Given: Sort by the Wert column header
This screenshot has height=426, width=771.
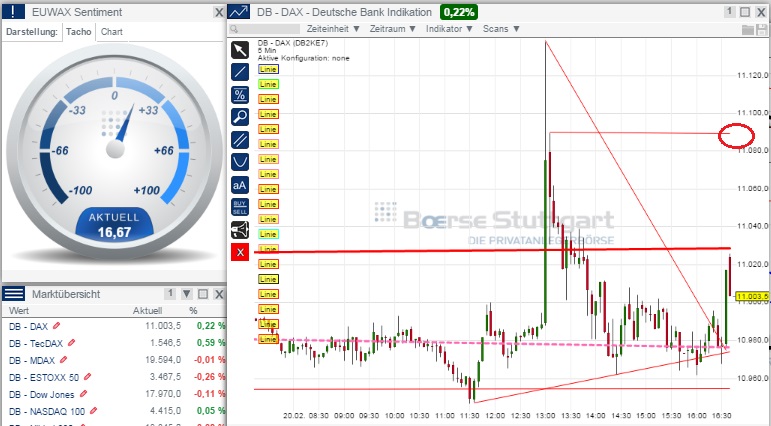Looking at the screenshot, I should click(19, 310).
